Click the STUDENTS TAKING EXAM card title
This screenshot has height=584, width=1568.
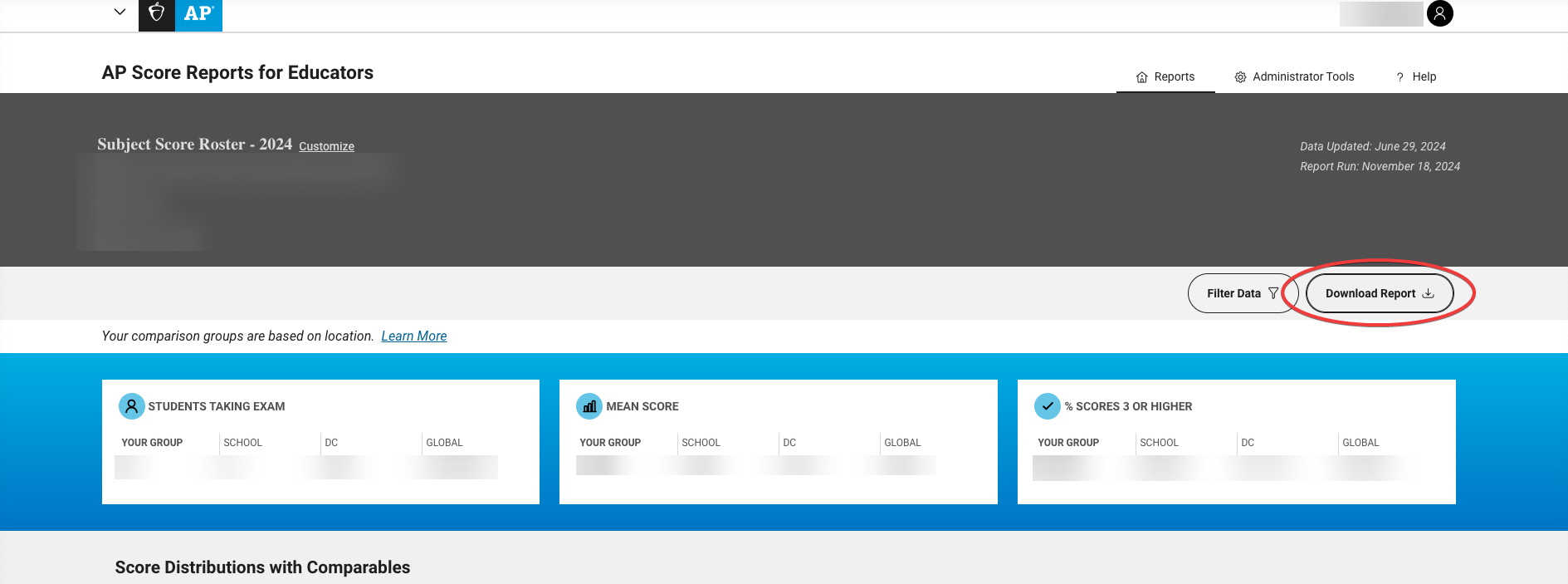pos(216,406)
